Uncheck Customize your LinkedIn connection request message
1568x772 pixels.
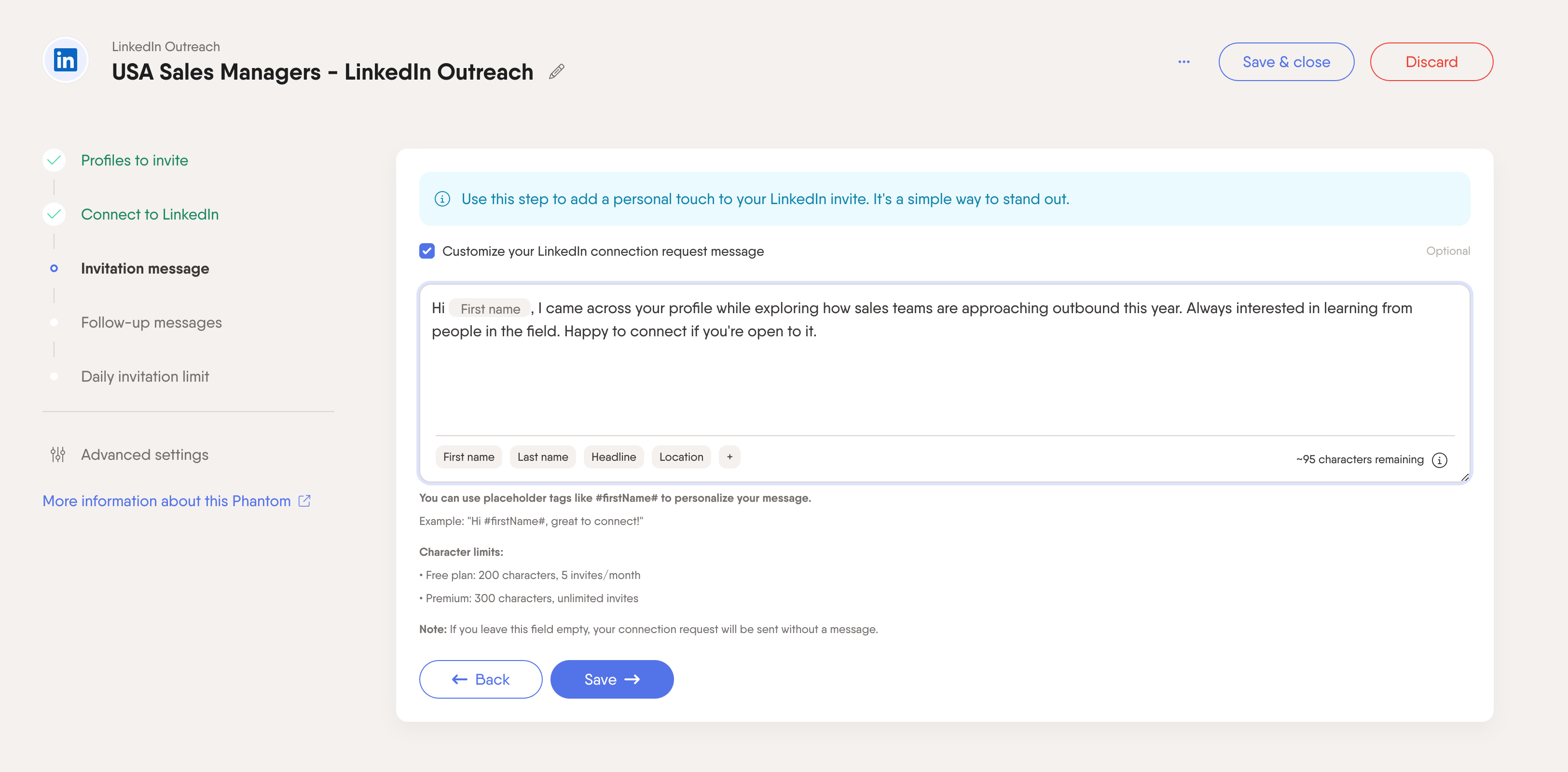coord(426,251)
